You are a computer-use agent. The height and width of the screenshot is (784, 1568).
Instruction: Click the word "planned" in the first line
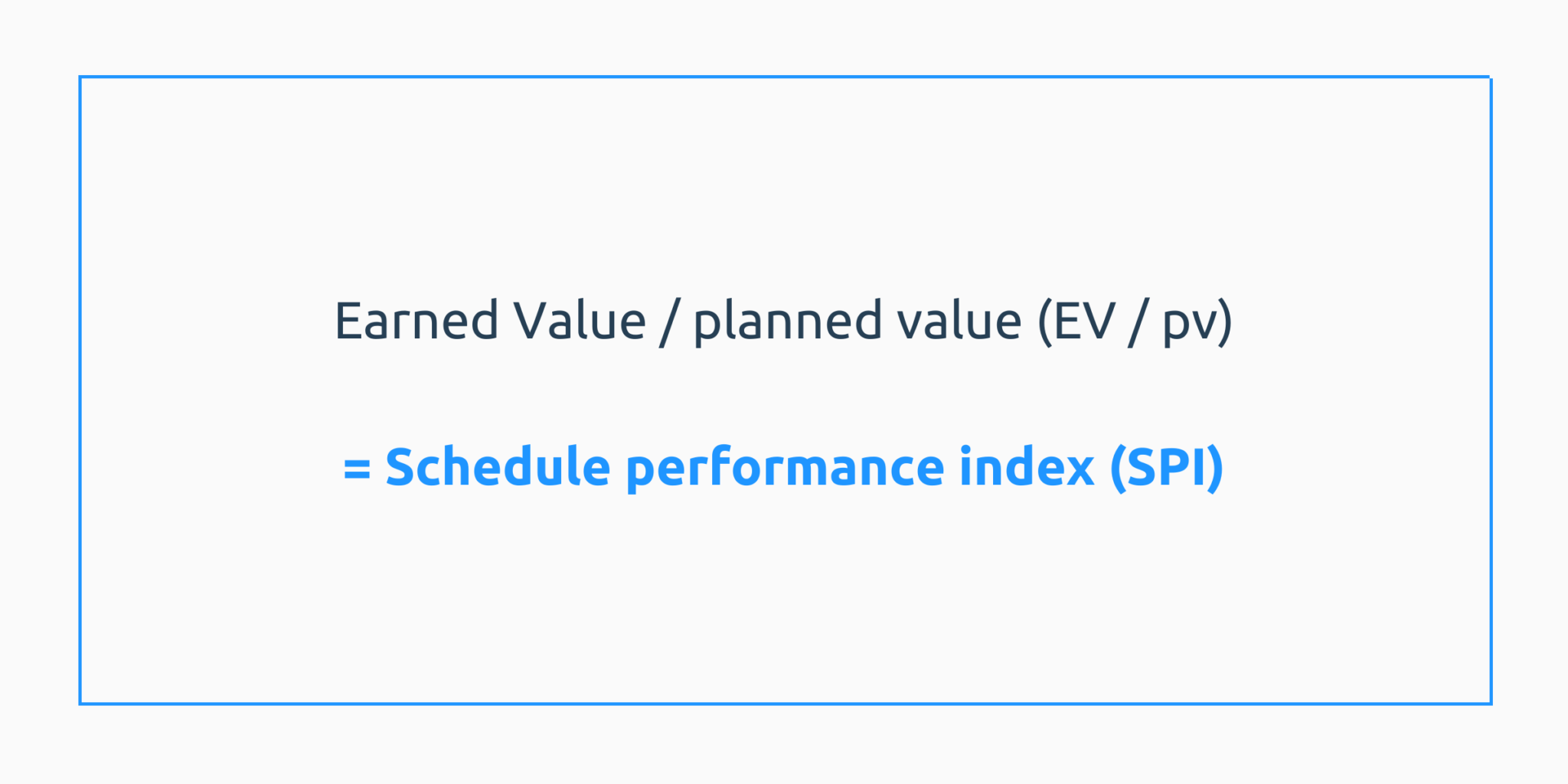(x=787, y=322)
